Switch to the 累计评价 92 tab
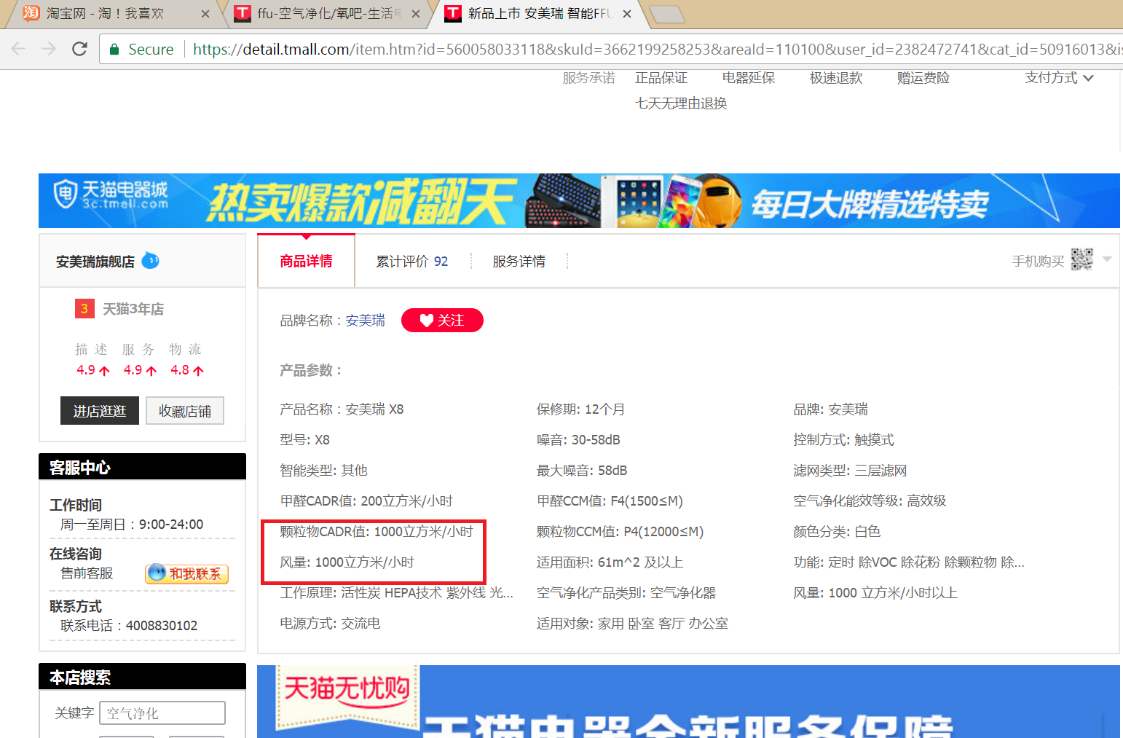The height and width of the screenshot is (738, 1123). tap(412, 262)
